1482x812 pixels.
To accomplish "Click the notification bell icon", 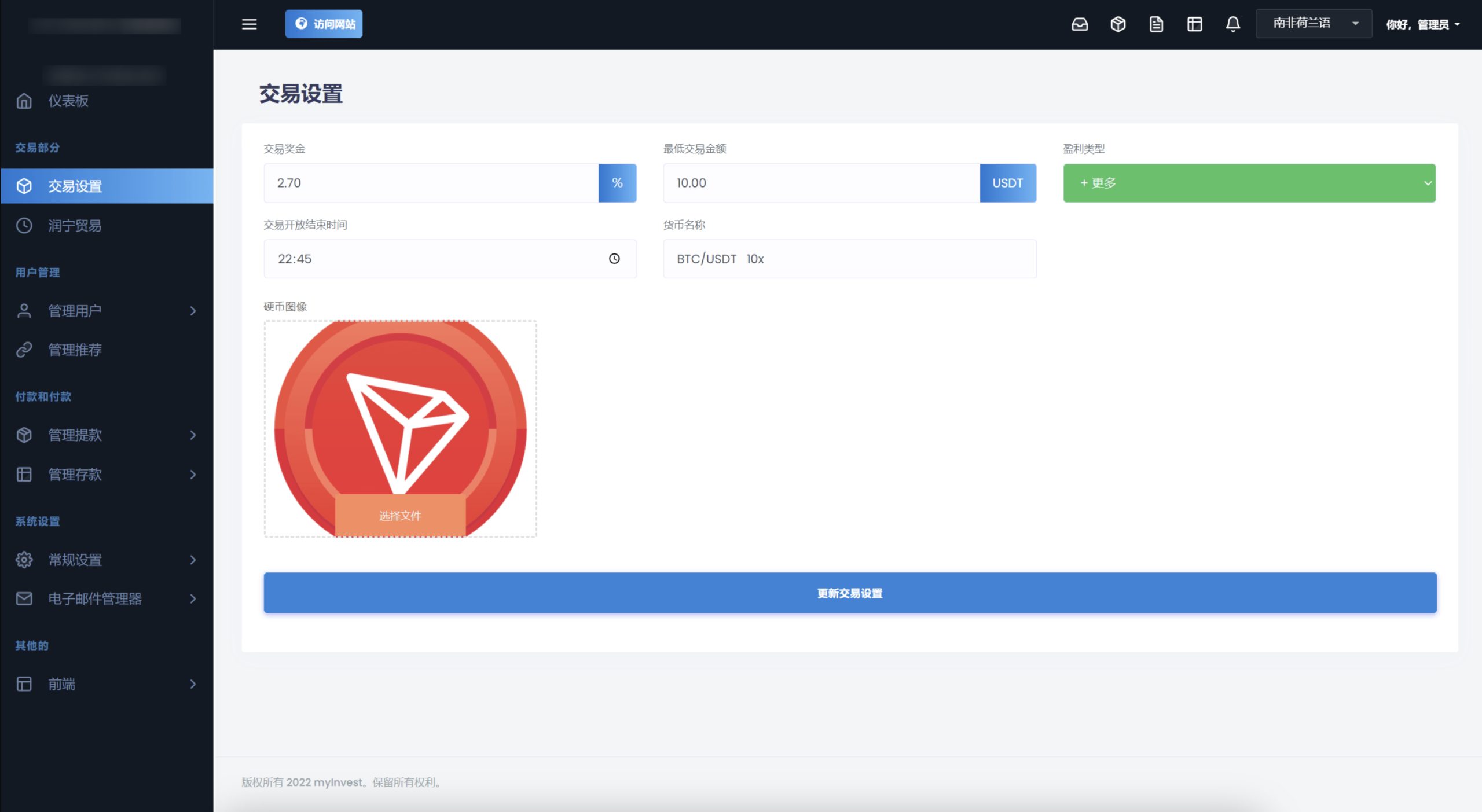I will point(1232,23).
